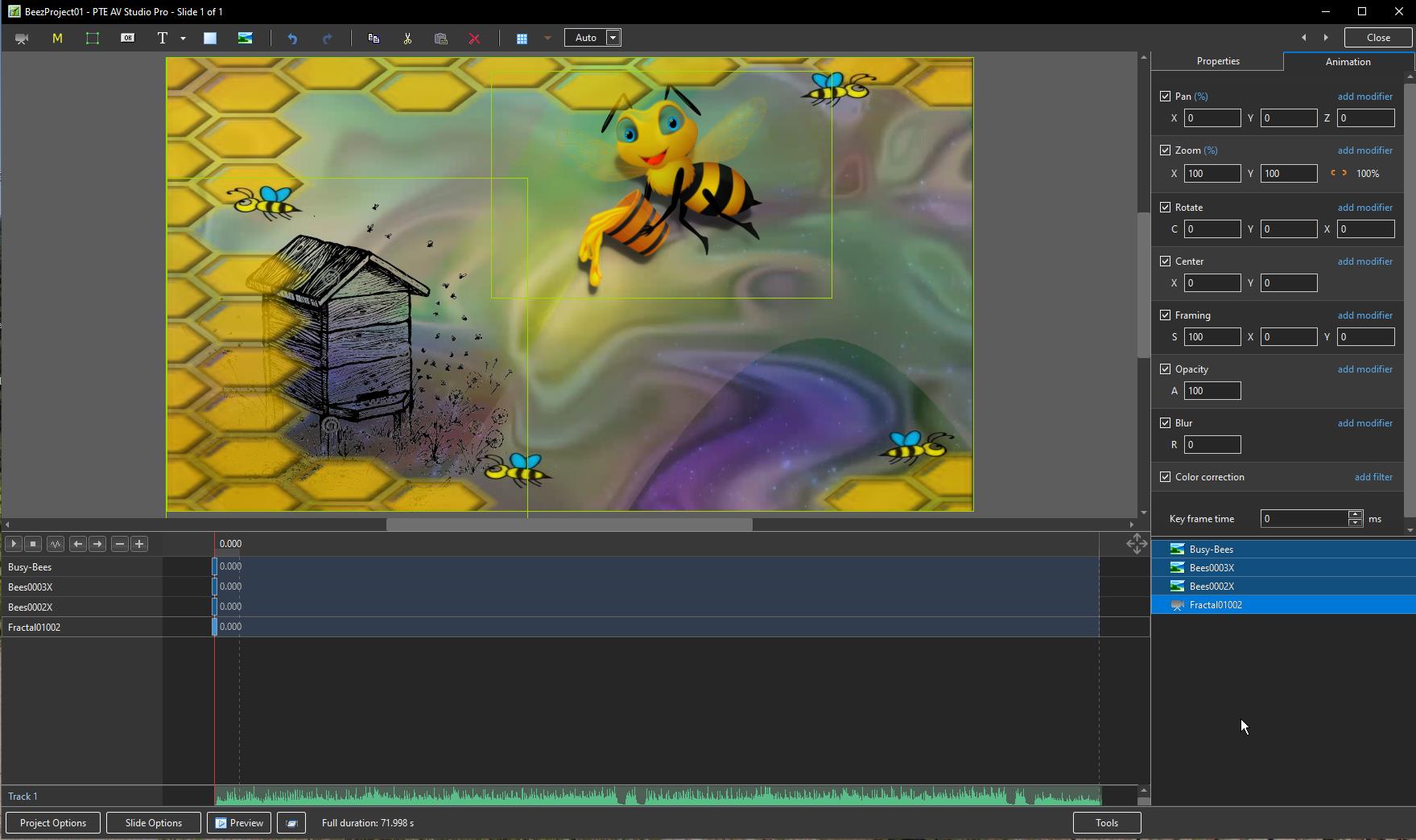Select Bees0003X in the objects list
Screen dimensions: 1416x840
[x=1283, y=568]
